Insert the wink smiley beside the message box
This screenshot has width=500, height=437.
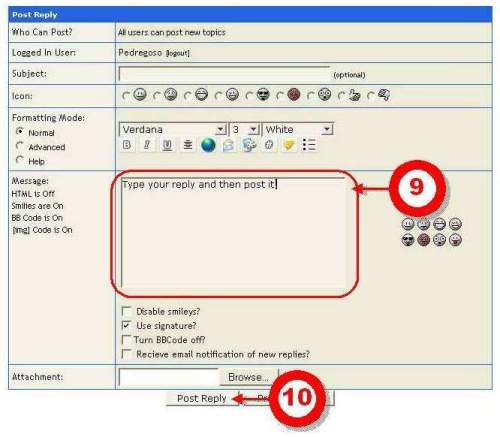click(455, 224)
